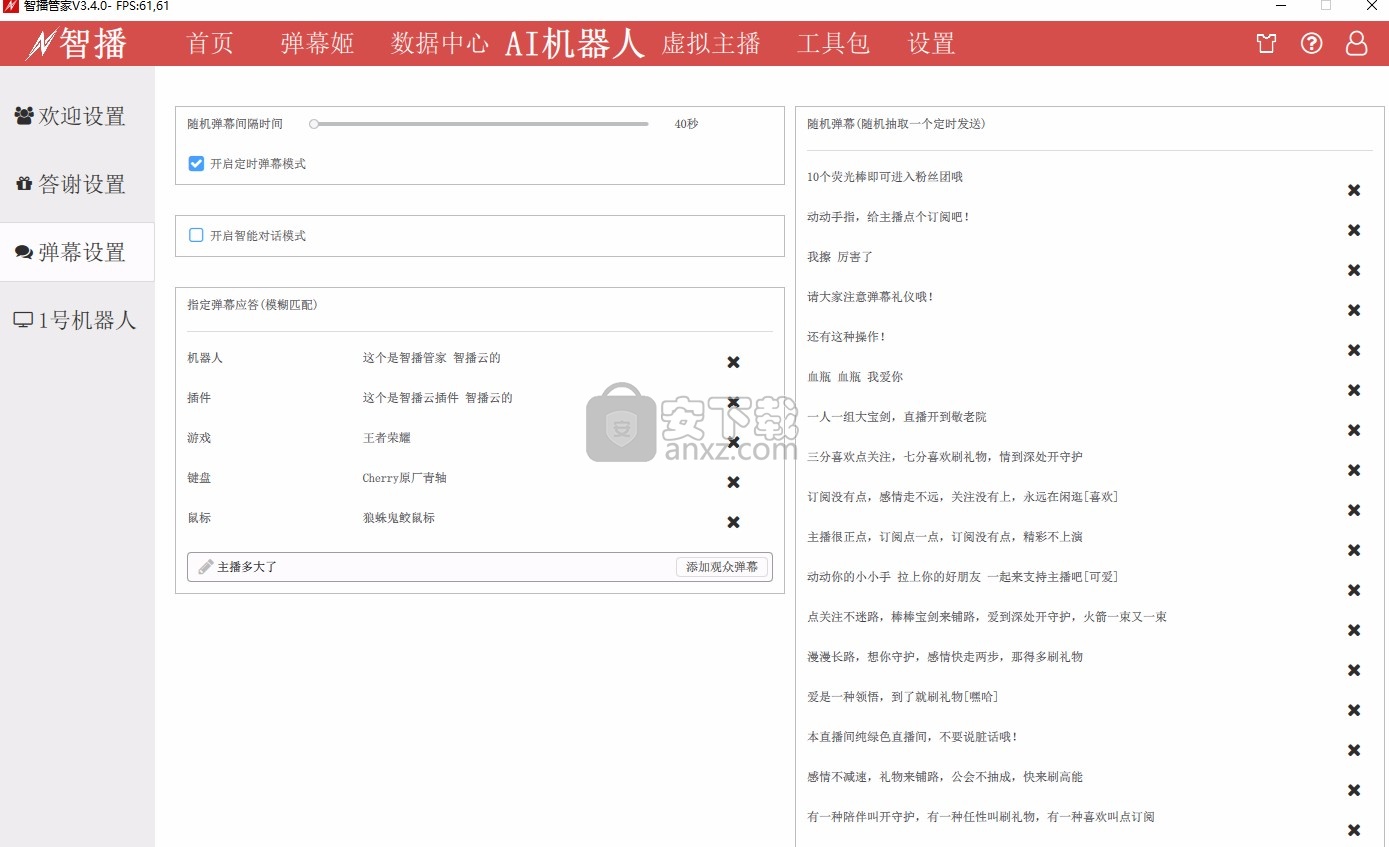Select keyword 机器人 in reply list
1389x847 pixels.
[x=205, y=358]
